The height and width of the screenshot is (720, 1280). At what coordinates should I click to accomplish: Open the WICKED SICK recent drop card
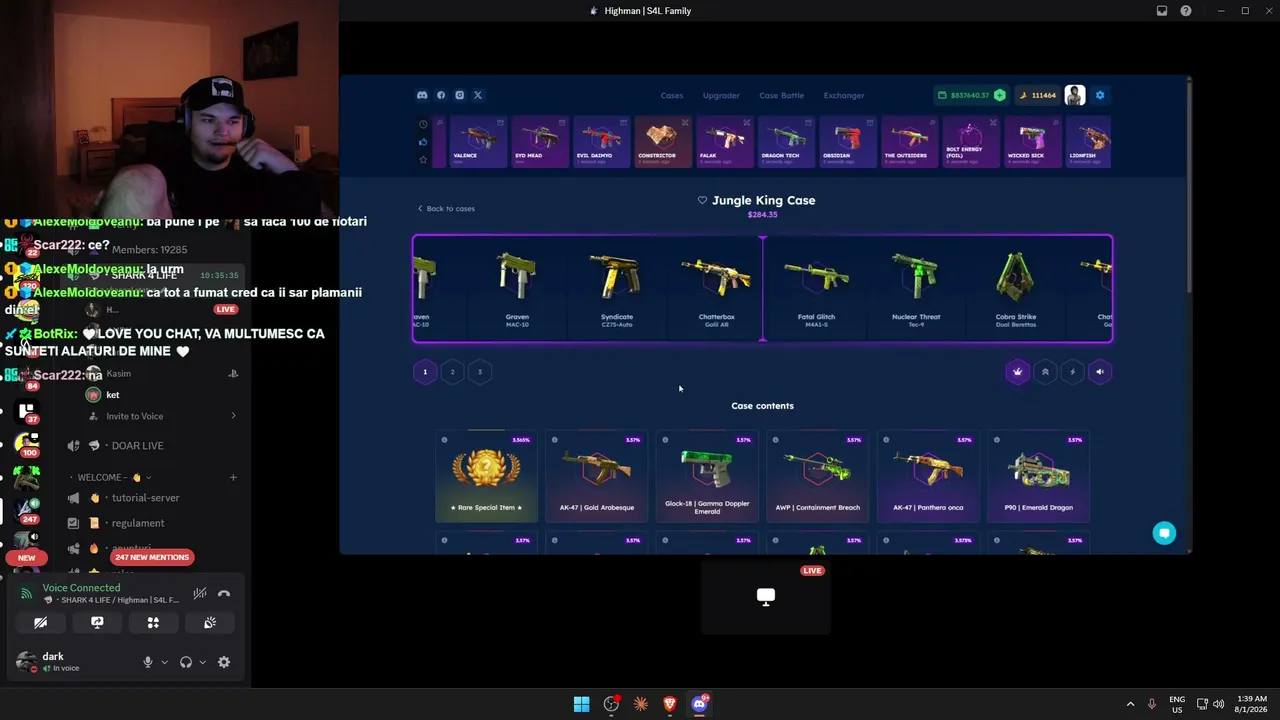click(x=1032, y=141)
